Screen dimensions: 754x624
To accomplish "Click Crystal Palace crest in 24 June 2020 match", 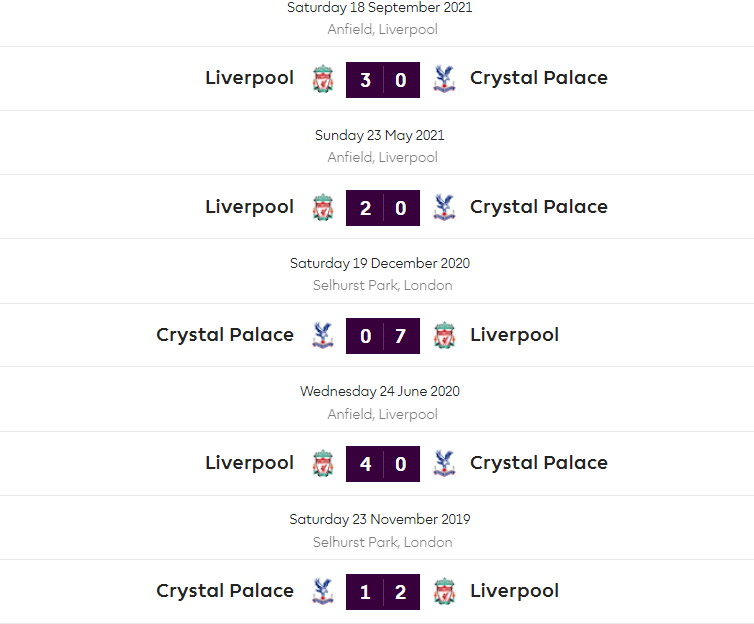I will [x=444, y=463].
